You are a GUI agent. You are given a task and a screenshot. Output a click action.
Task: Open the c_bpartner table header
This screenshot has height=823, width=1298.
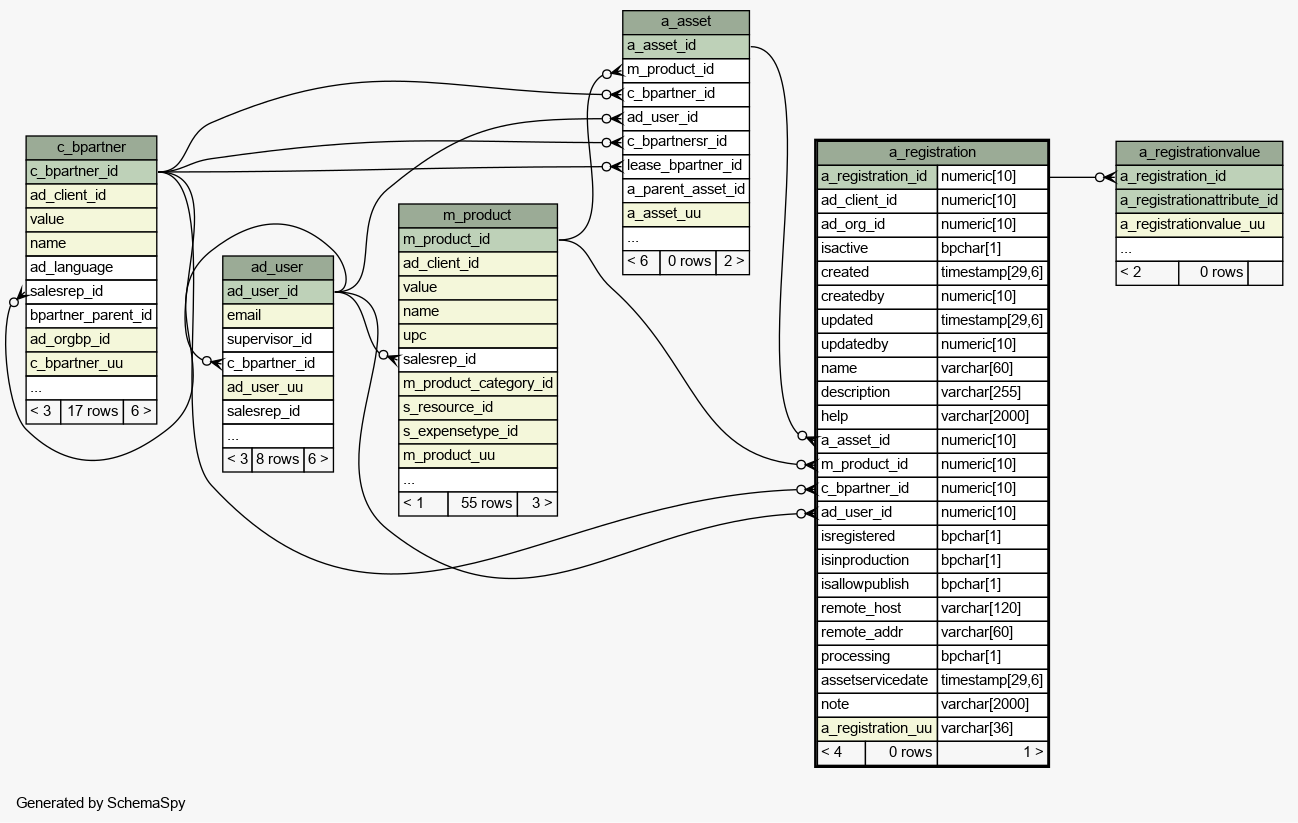(x=91, y=148)
